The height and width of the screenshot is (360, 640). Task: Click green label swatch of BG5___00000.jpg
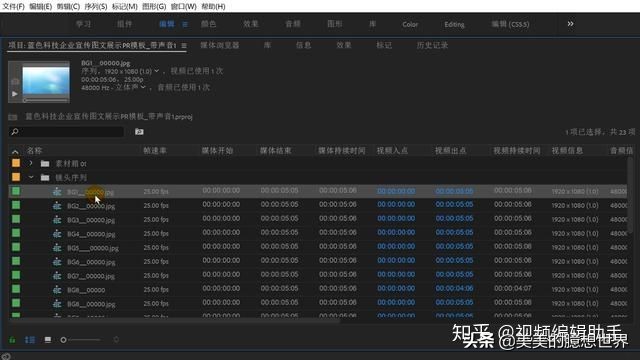[x=16, y=247]
